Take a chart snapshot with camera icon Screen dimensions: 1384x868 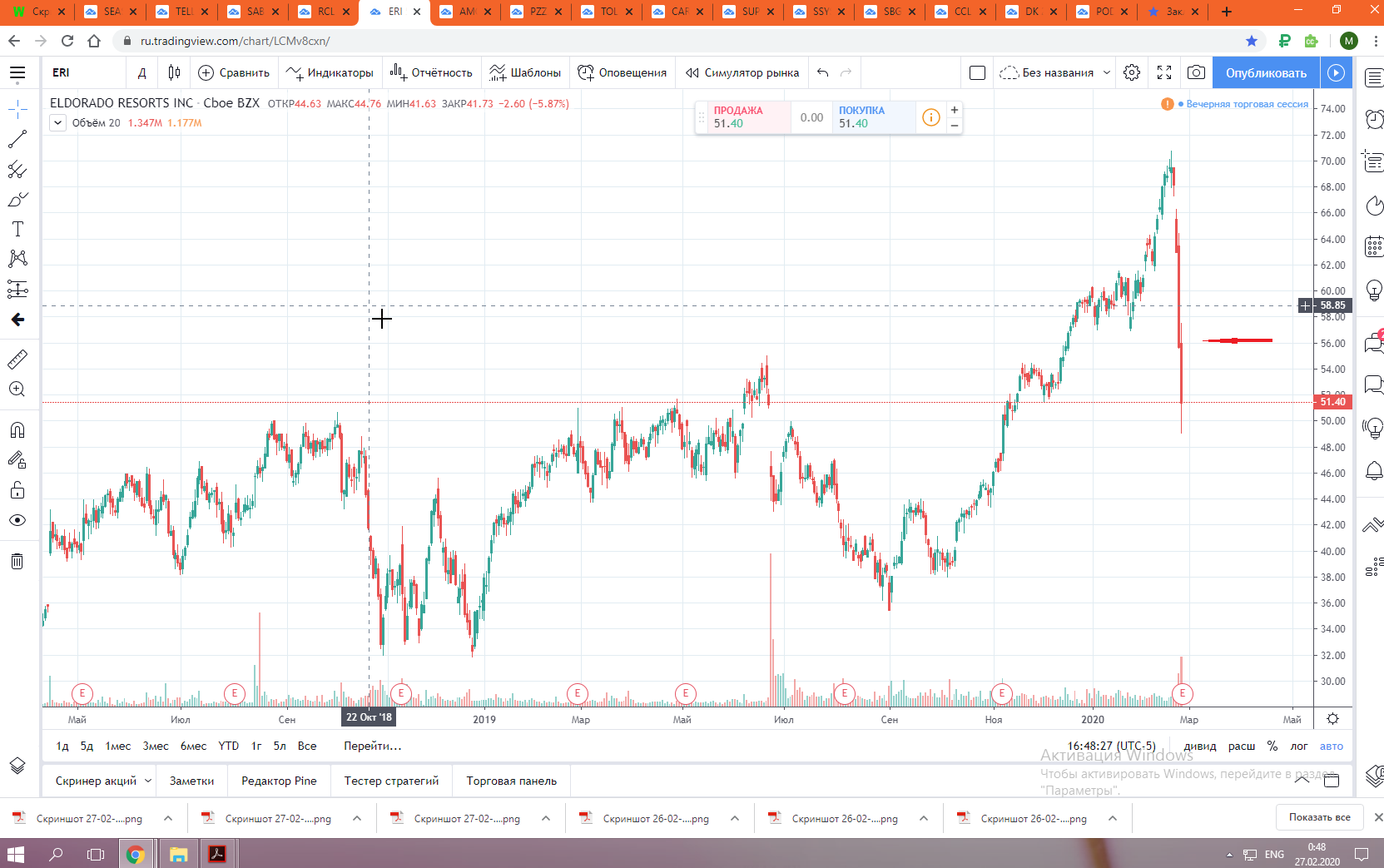tap(1196, 73)
